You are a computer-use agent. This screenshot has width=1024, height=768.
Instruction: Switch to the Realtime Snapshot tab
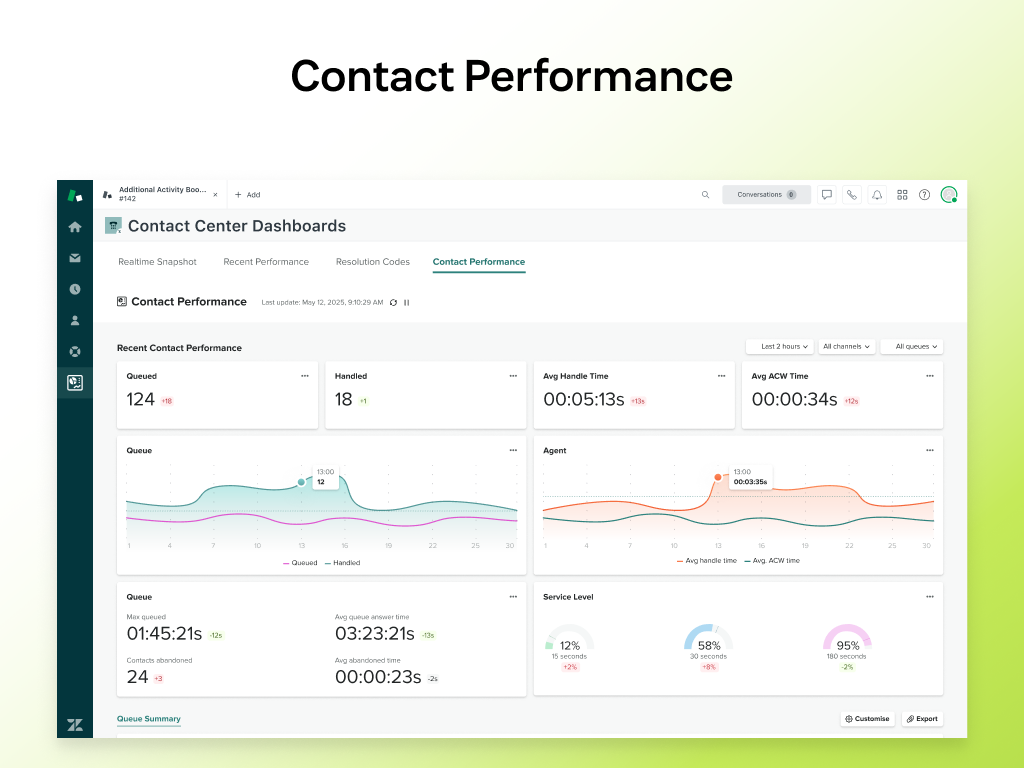(x=157, y=262)
